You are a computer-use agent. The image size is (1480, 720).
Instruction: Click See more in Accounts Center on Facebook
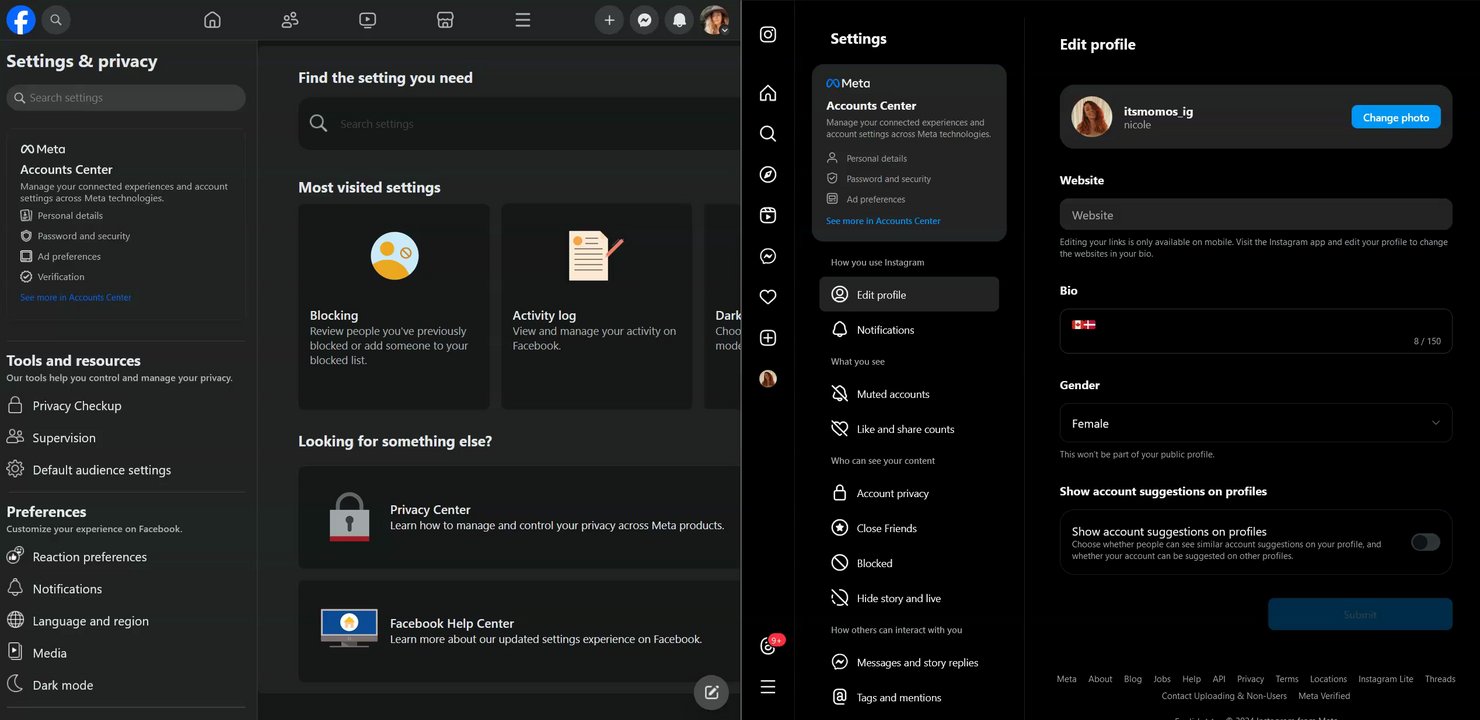[76, 297]
